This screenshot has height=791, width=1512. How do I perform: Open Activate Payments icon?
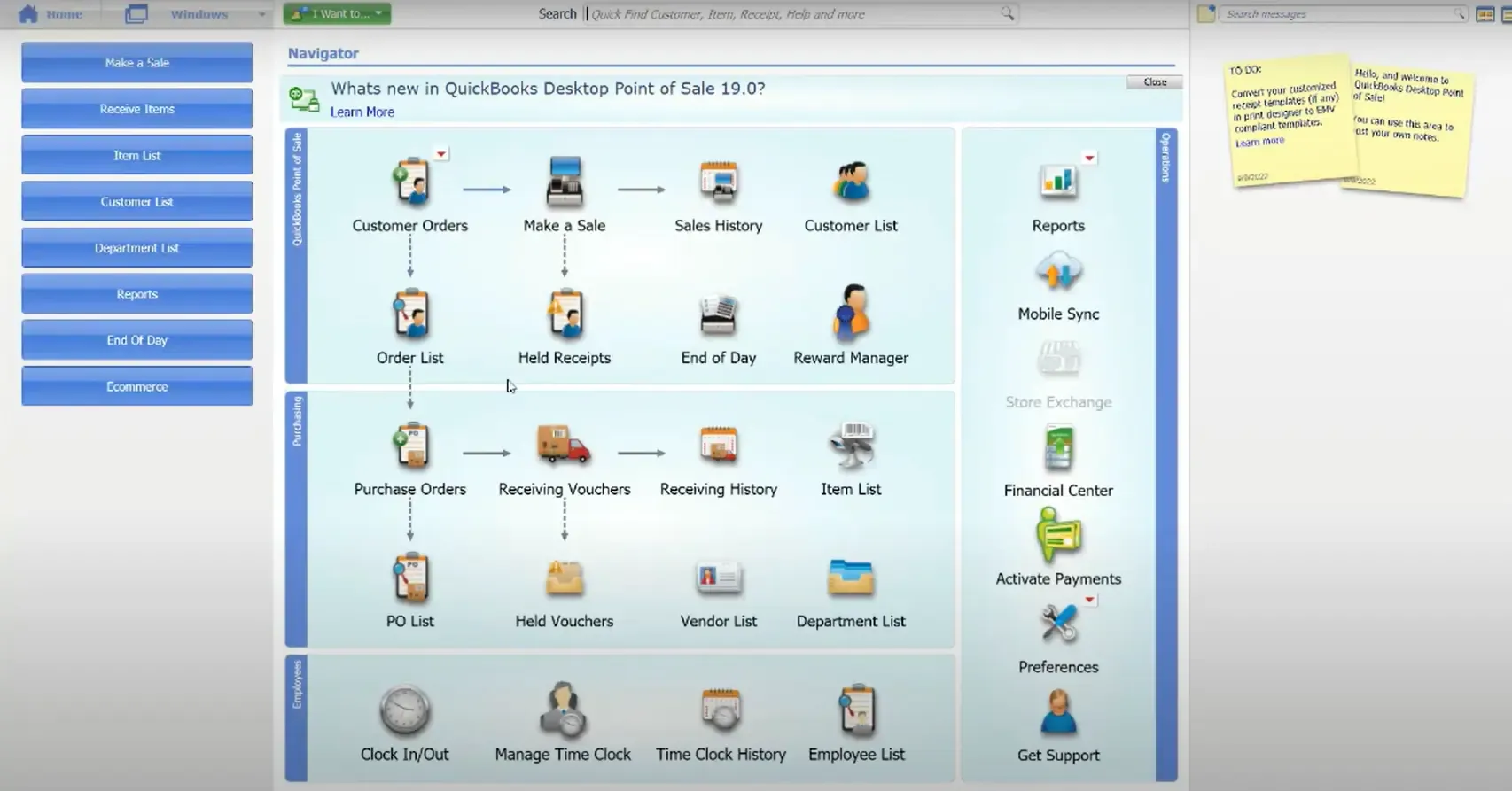click(x=1058, y=536)
